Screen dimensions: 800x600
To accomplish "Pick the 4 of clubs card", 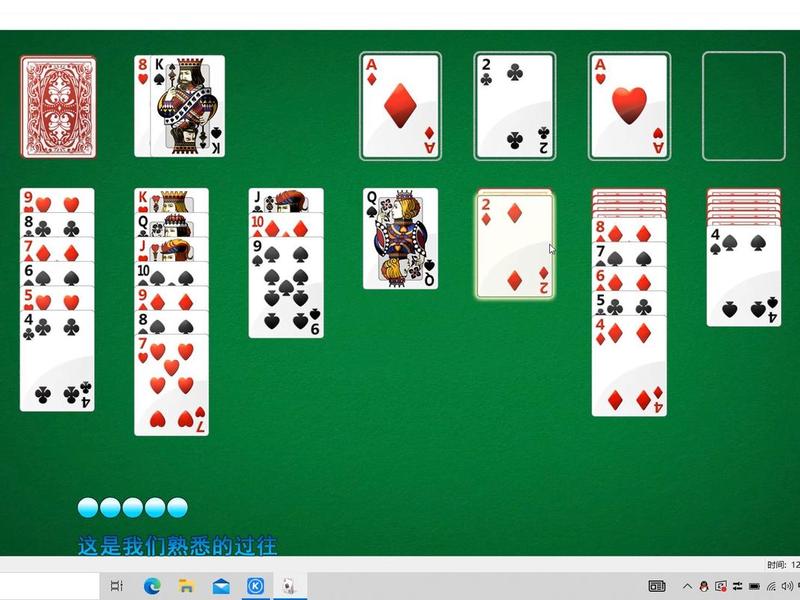I will tap(57, 361).
